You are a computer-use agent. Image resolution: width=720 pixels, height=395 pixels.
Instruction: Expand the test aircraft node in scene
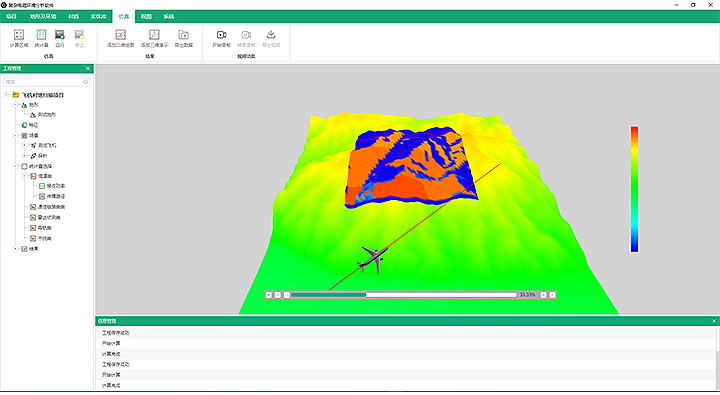(24, 145)
